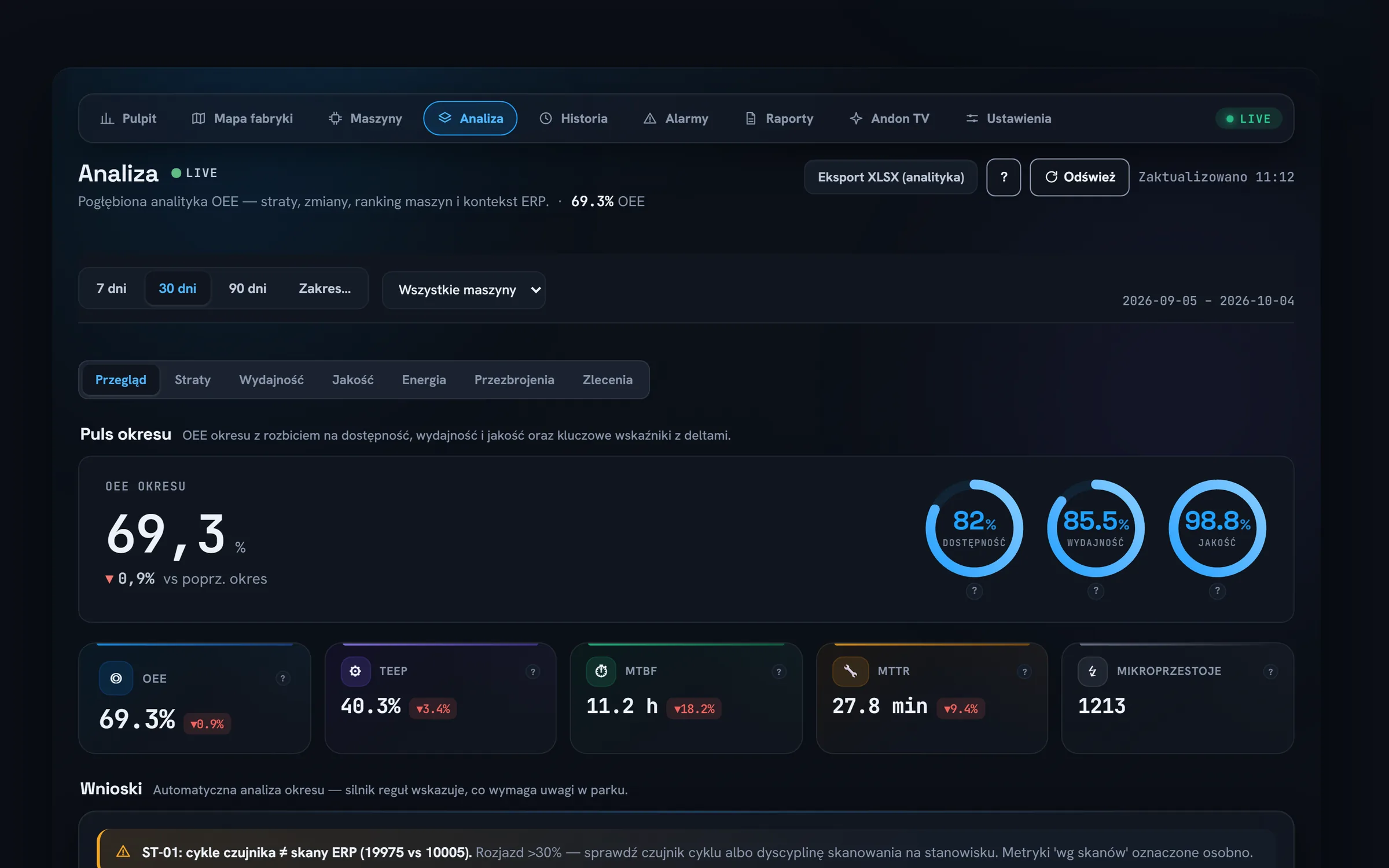Open Raporty document icon
This screenshot has width=1389, height=868.
tap(751, 118)
